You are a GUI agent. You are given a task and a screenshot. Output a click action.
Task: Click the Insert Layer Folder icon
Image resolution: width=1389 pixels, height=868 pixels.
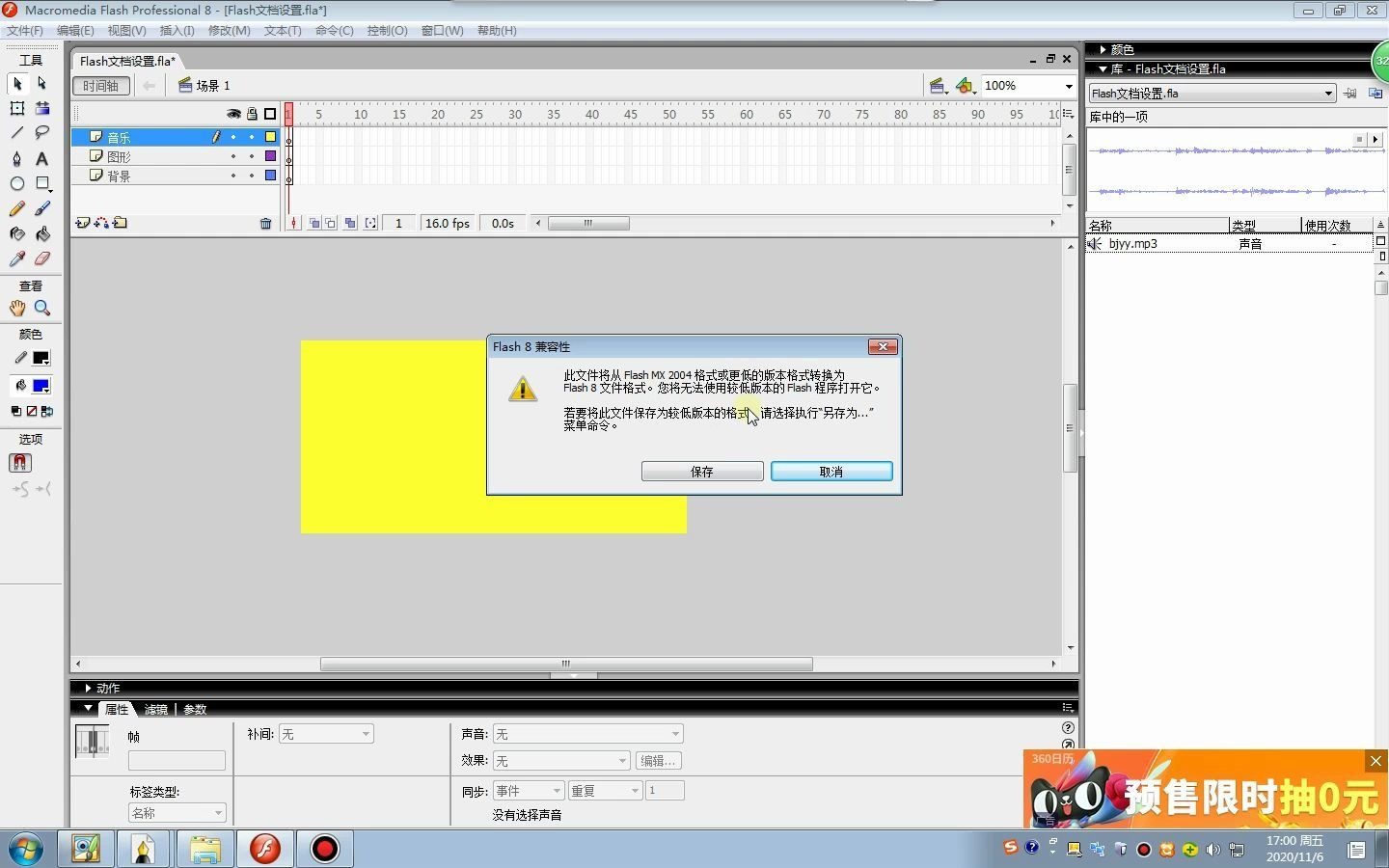pos(120,223)
